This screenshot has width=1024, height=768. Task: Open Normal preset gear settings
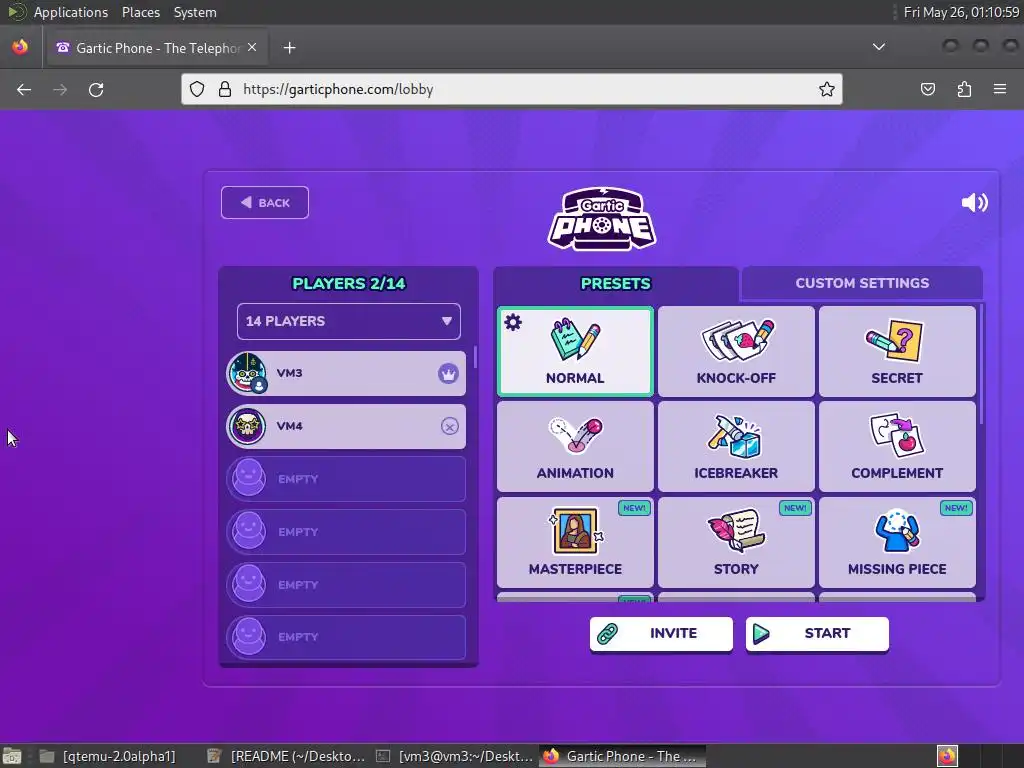[x=513, y=322]
